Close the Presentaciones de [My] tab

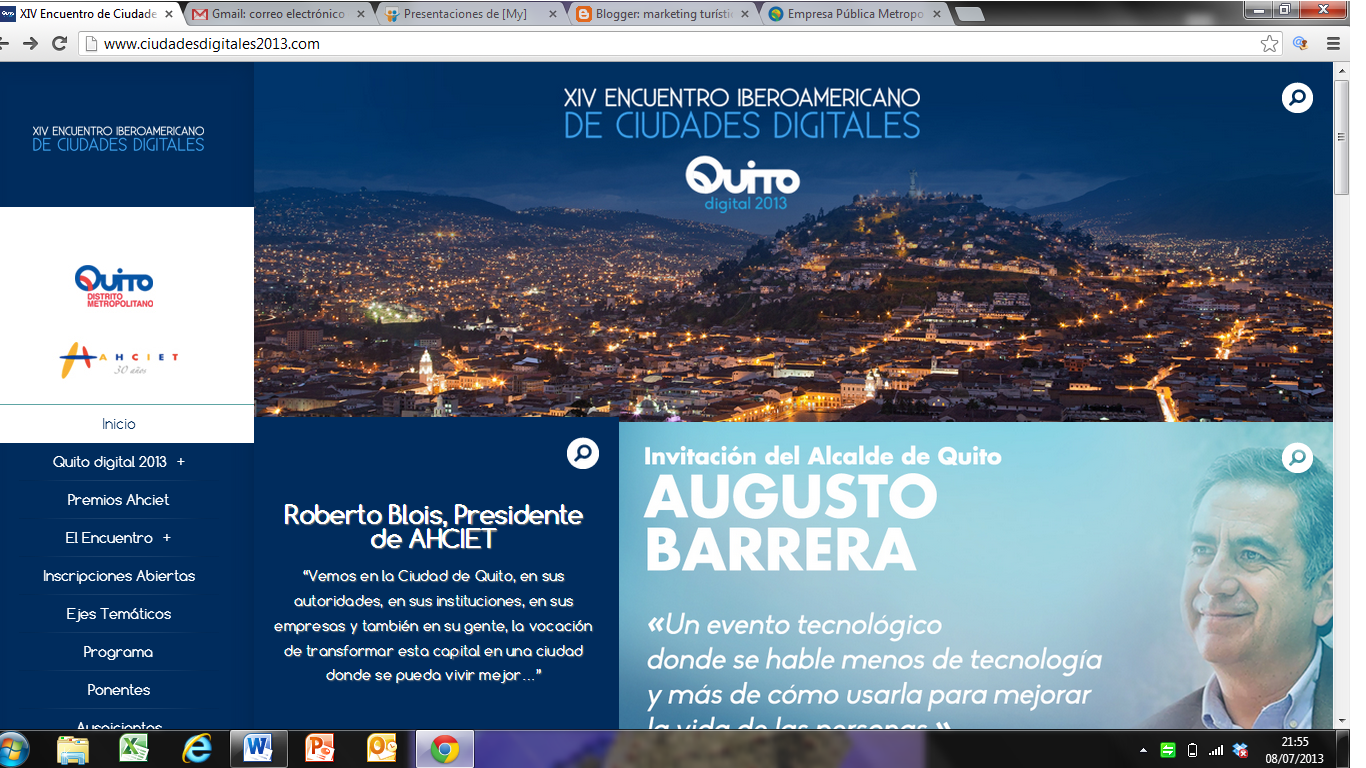[x=553, y=14]
